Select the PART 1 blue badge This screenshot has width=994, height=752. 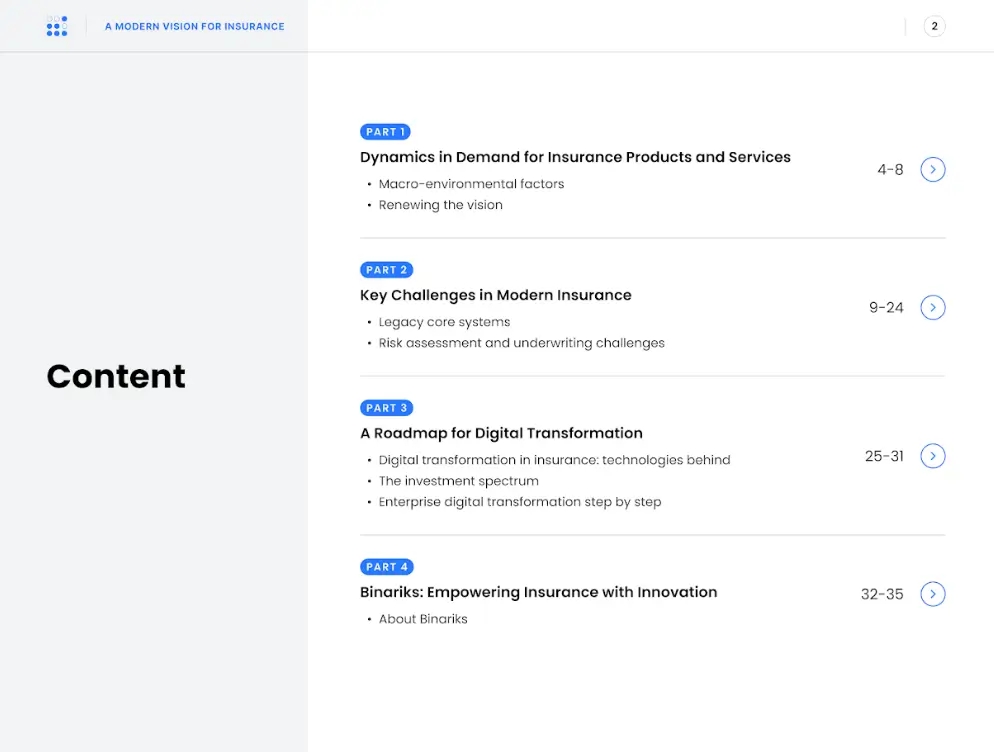[x=385, y=132]
